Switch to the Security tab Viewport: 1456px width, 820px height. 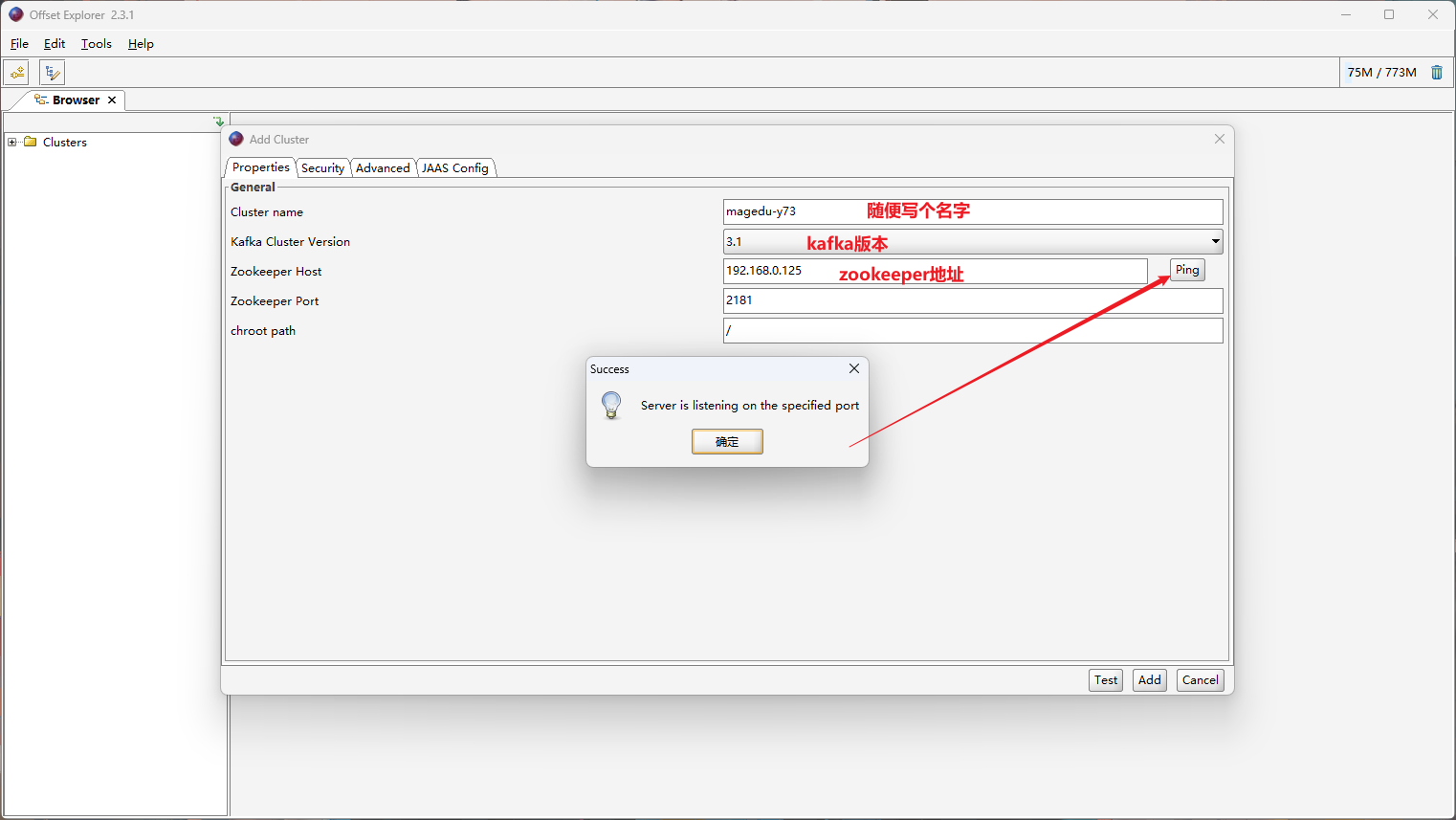click(322, 167)
